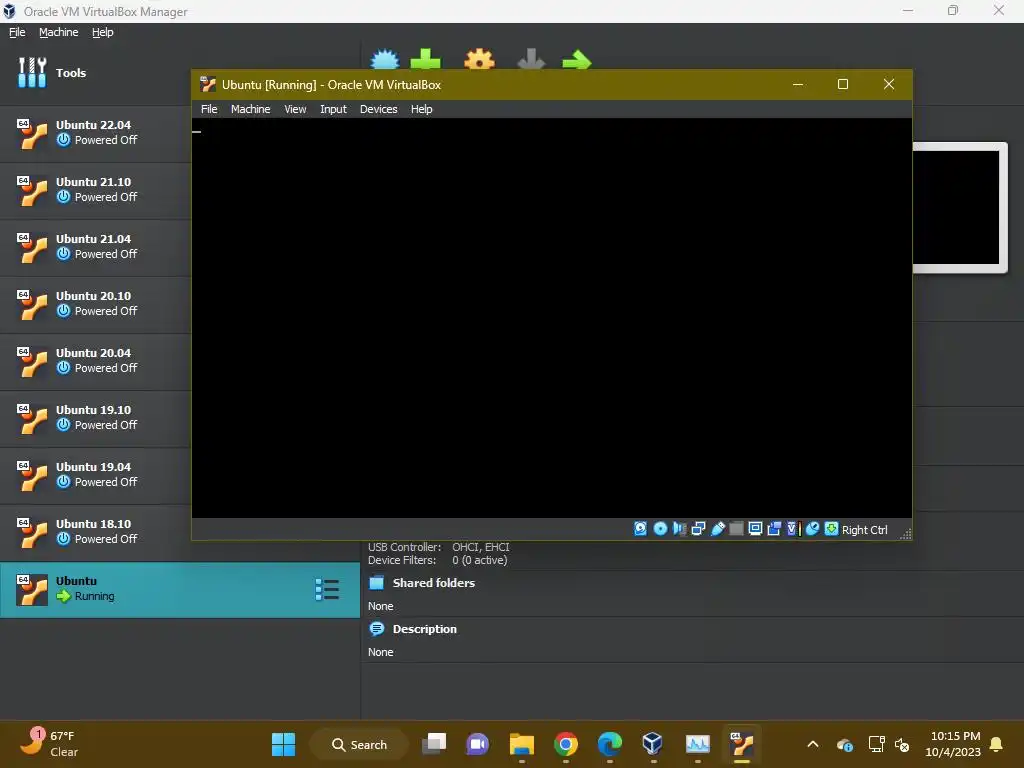Click the gray Discard arrow toolbar icon
Screen dimensions: 1024x768
tap(531, 59)
